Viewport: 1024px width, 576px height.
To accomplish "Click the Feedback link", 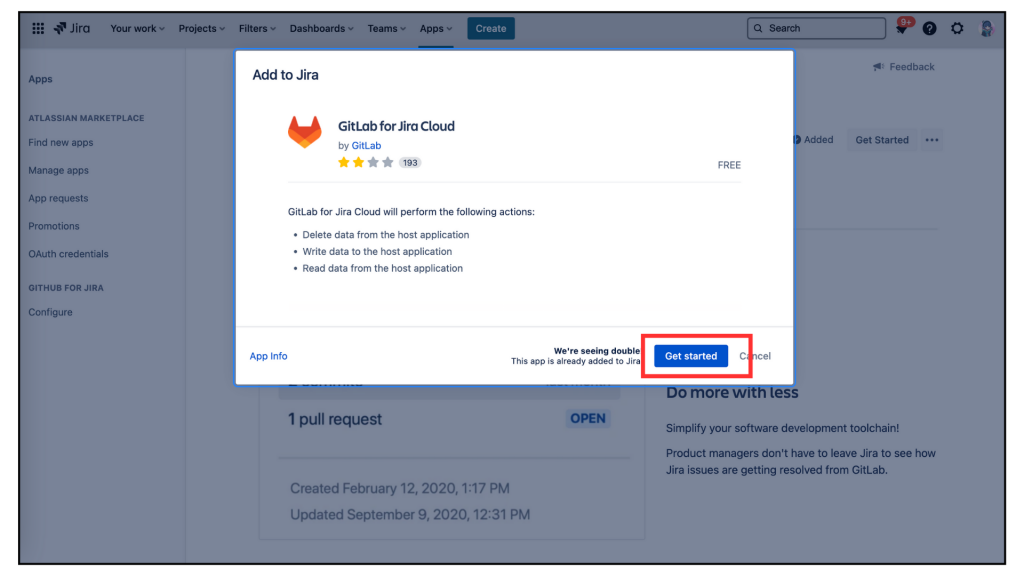I will [x=912, y=67].
